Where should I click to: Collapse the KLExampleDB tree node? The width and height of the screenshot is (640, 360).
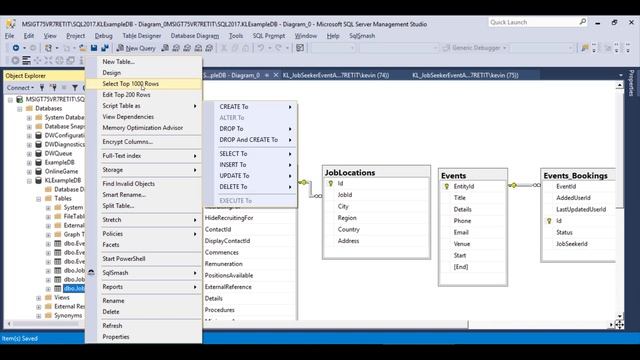click(29, 180)
